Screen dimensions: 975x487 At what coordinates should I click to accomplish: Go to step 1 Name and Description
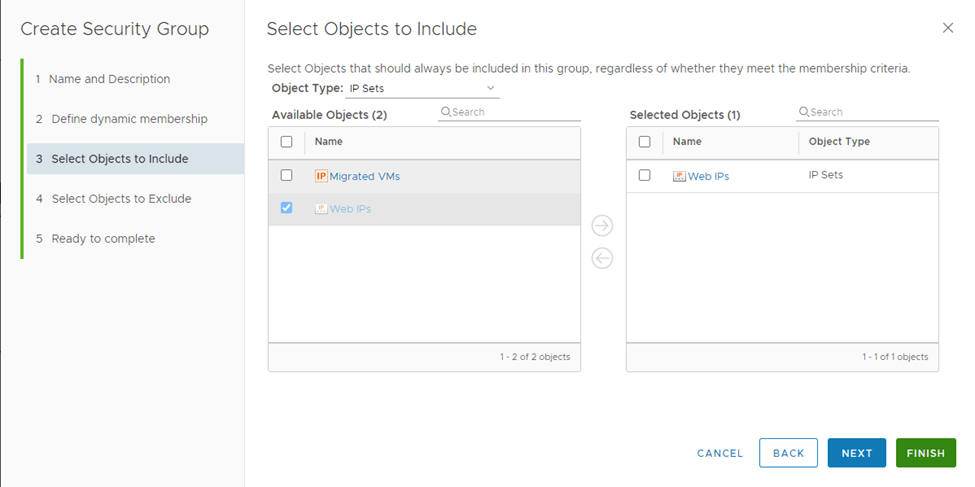tap(110, 79)
